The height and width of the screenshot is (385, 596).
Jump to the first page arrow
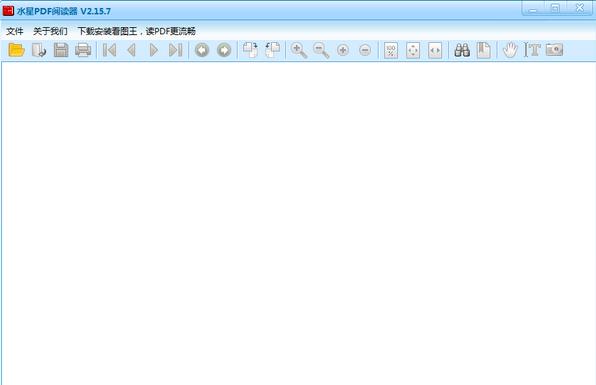[x=109, y=50]
